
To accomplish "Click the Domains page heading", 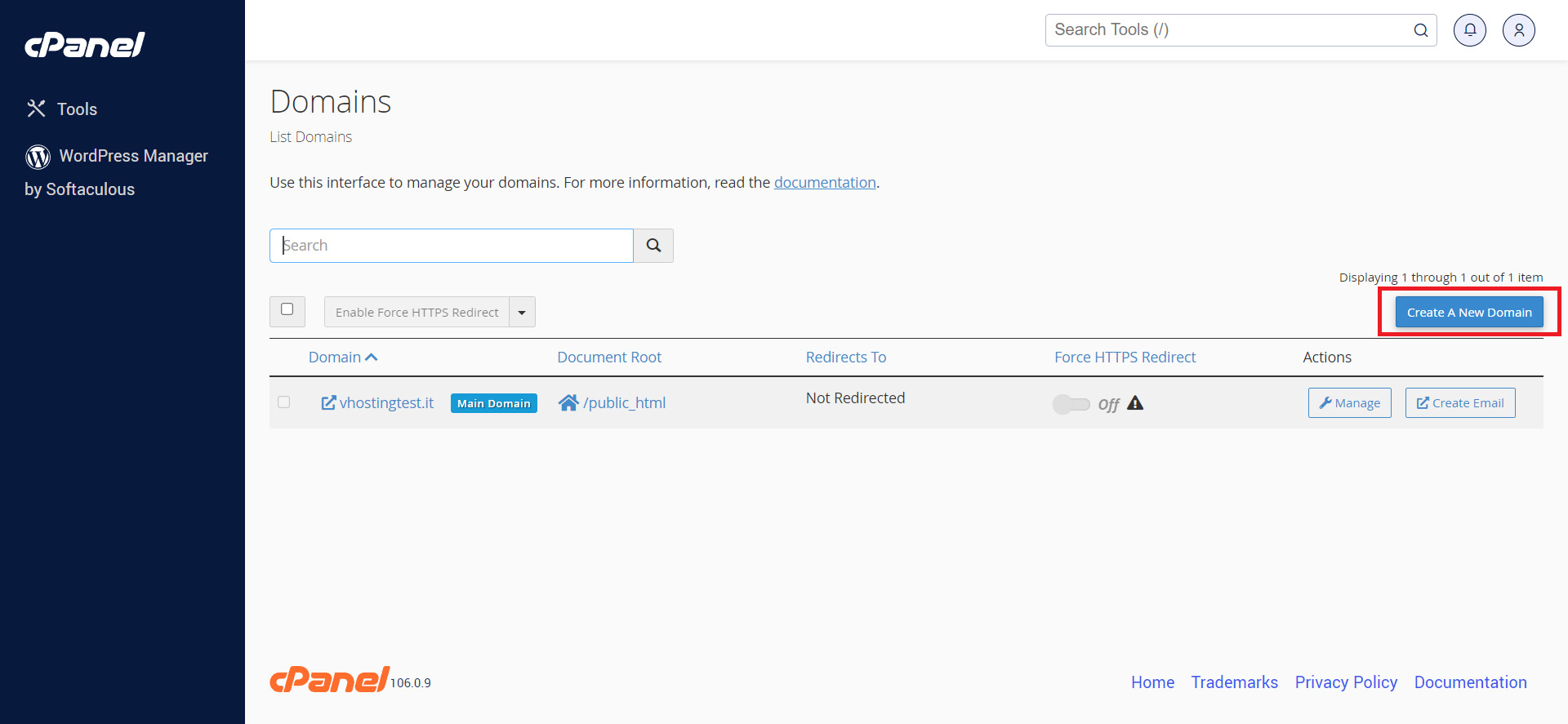I will pyautogui.click(x=331, y=102).
